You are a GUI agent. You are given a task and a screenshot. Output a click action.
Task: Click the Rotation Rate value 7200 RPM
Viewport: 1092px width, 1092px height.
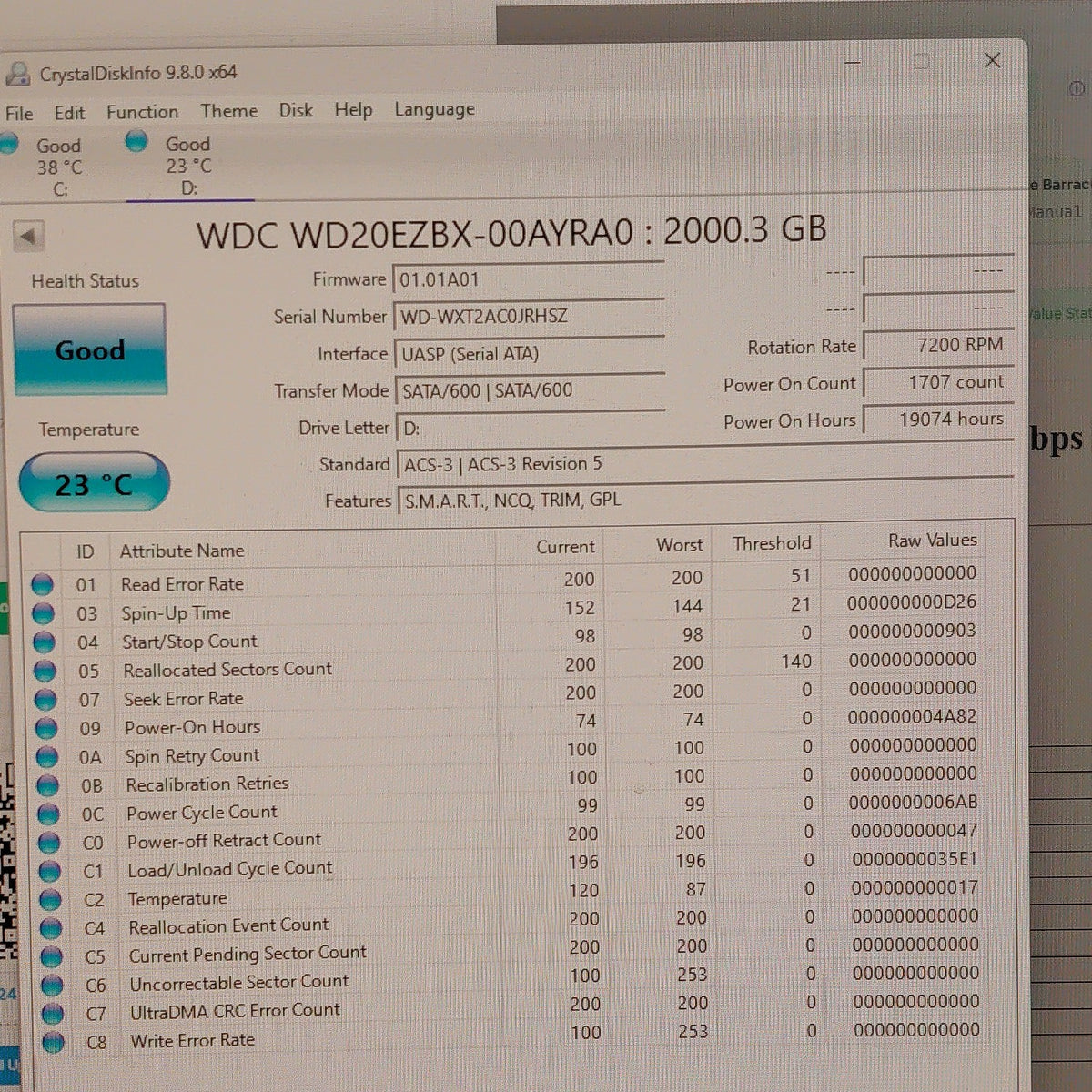pyautogui.click(x=937, y=345)
